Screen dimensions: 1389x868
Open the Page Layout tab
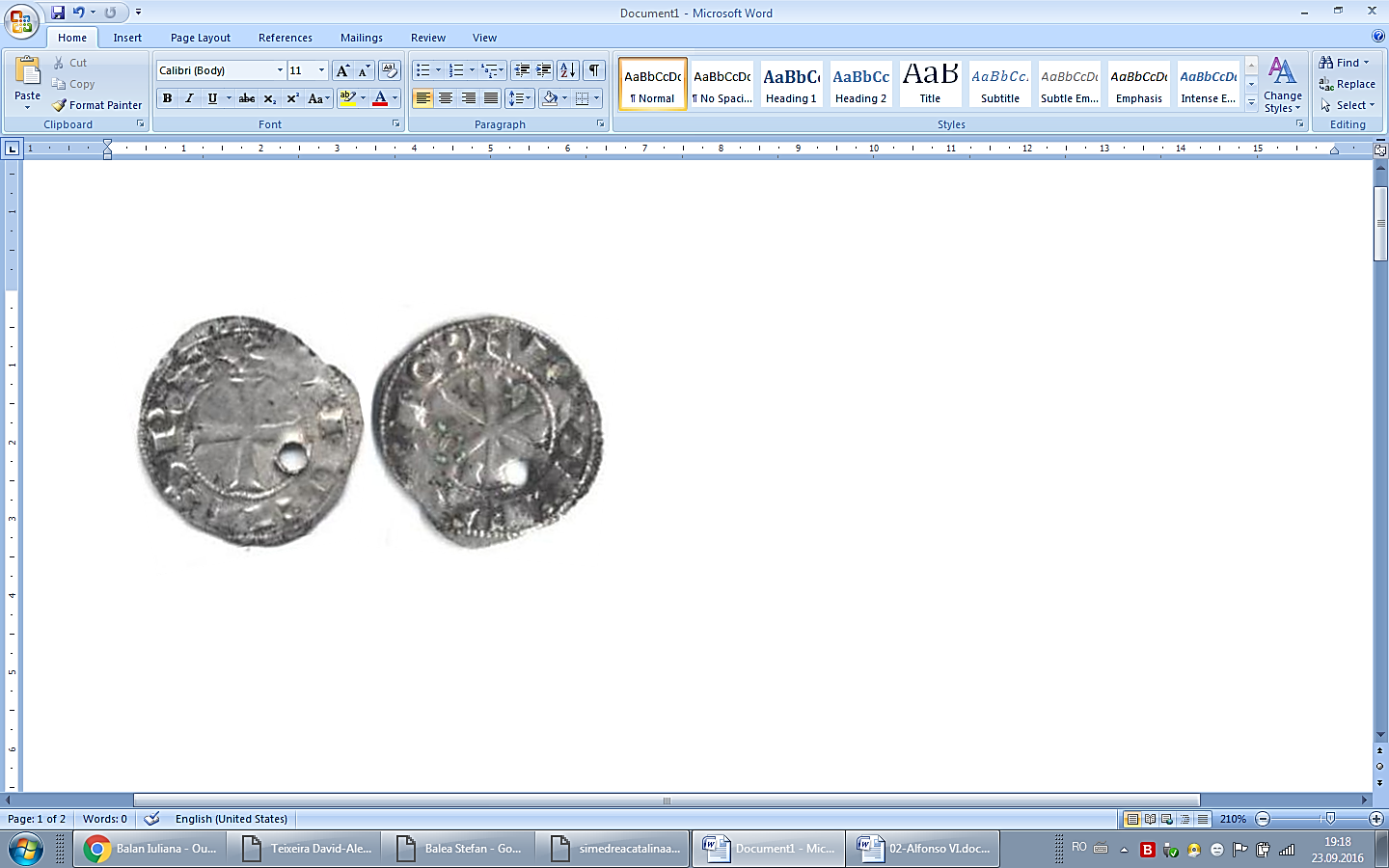(201, 38)
